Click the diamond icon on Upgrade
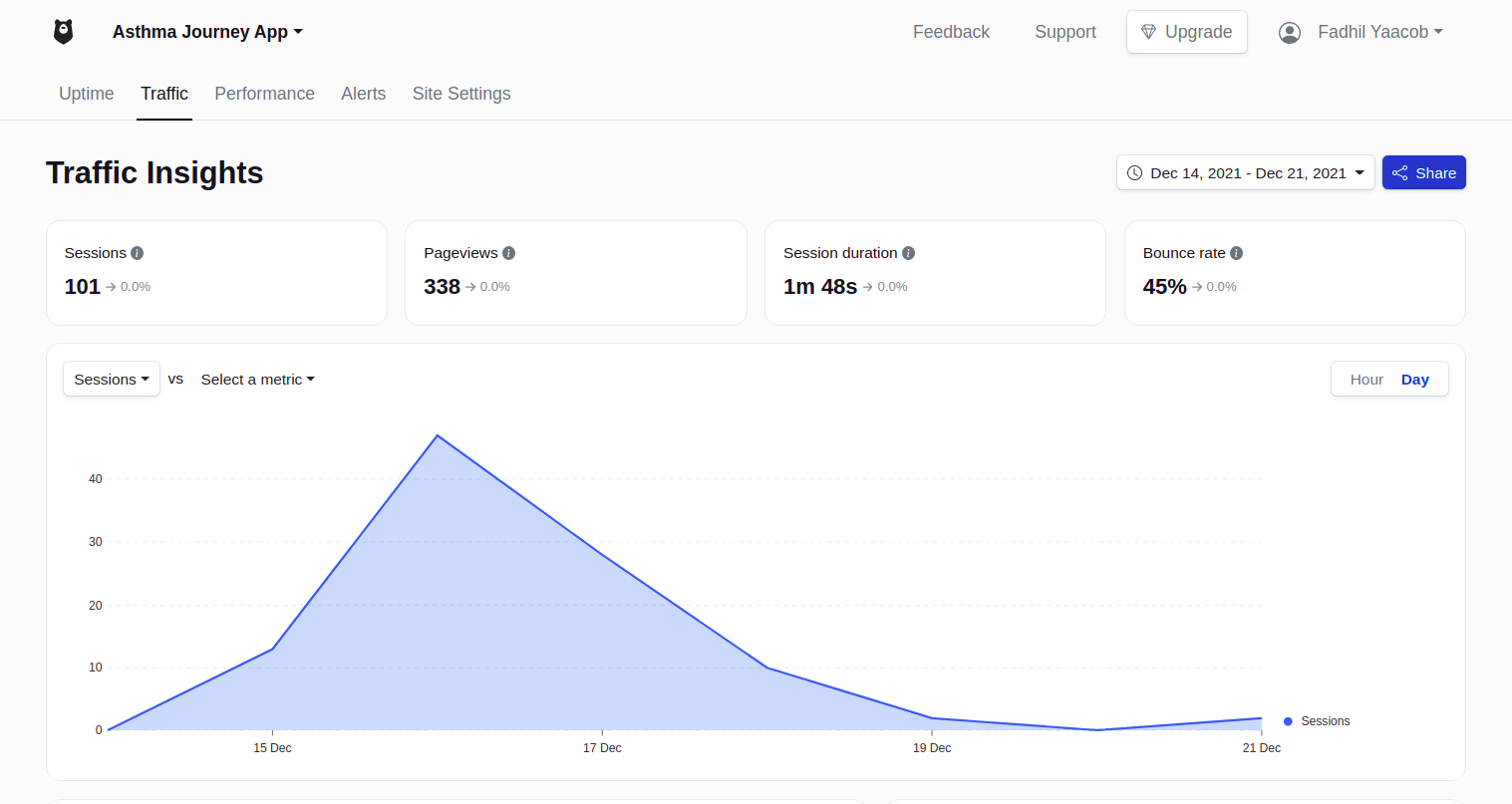 (1148, 32)
